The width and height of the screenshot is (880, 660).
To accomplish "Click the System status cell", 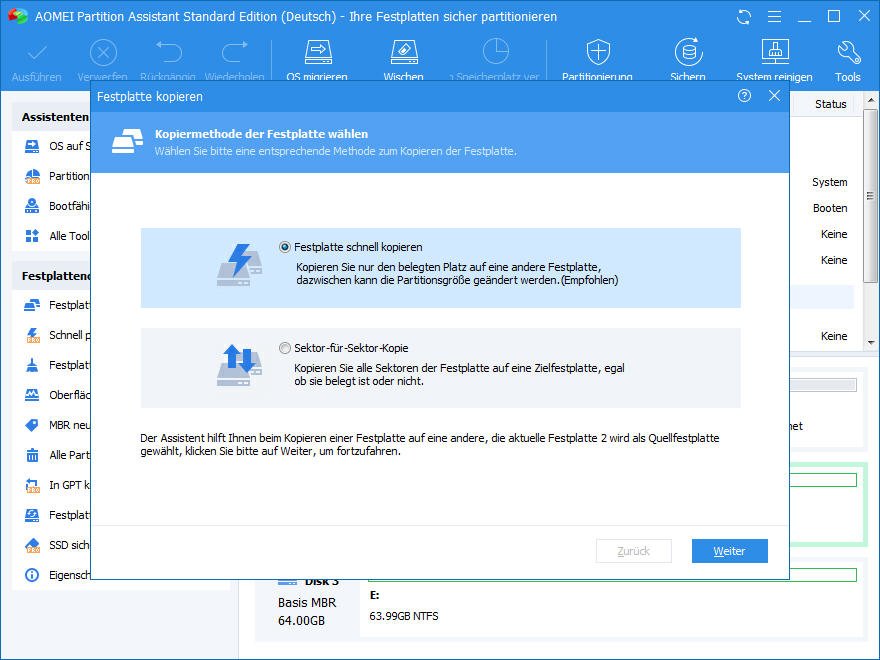I will [829, 182].
